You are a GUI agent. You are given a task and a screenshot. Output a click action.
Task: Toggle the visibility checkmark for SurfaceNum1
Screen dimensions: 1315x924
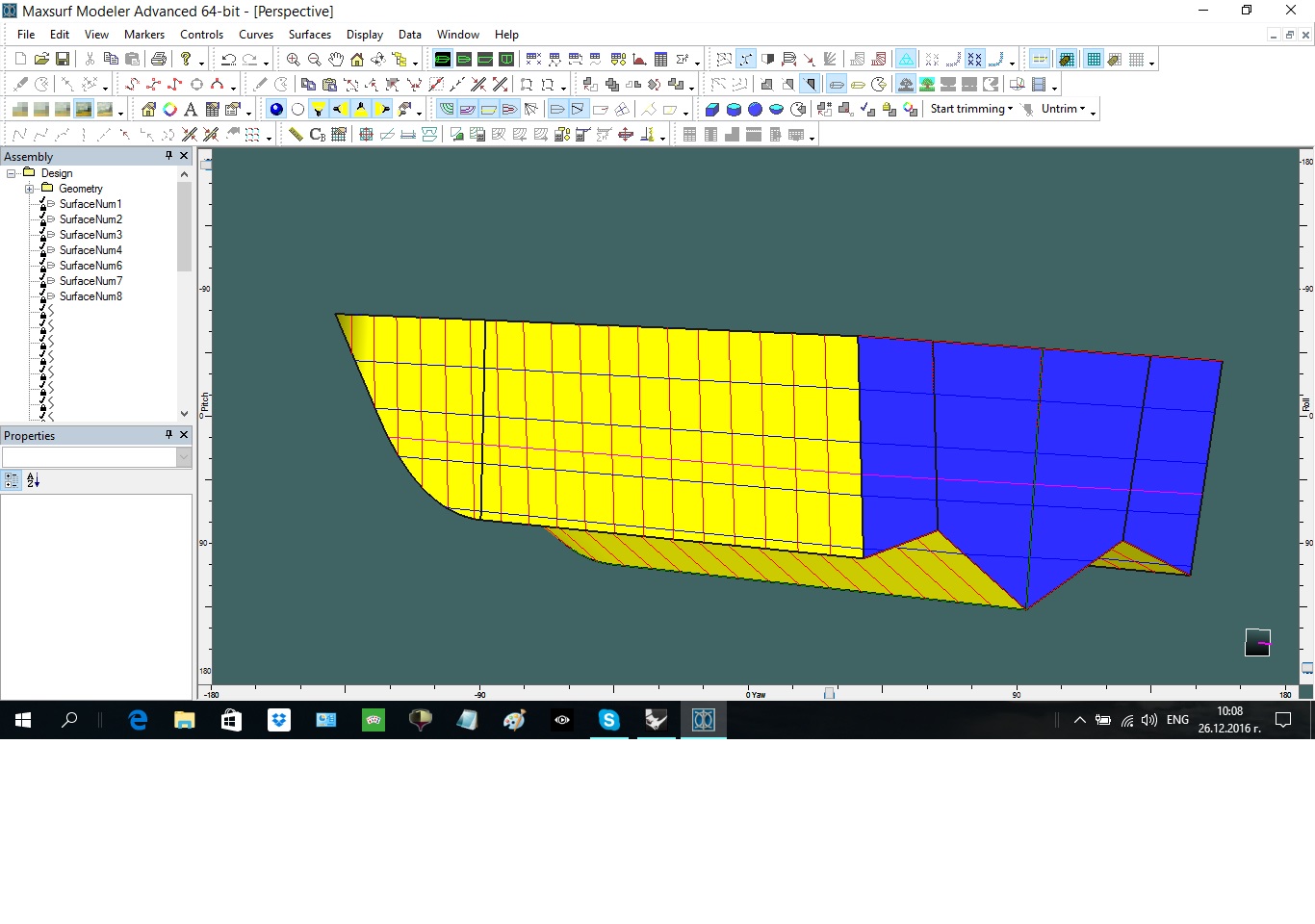(42, 200)
